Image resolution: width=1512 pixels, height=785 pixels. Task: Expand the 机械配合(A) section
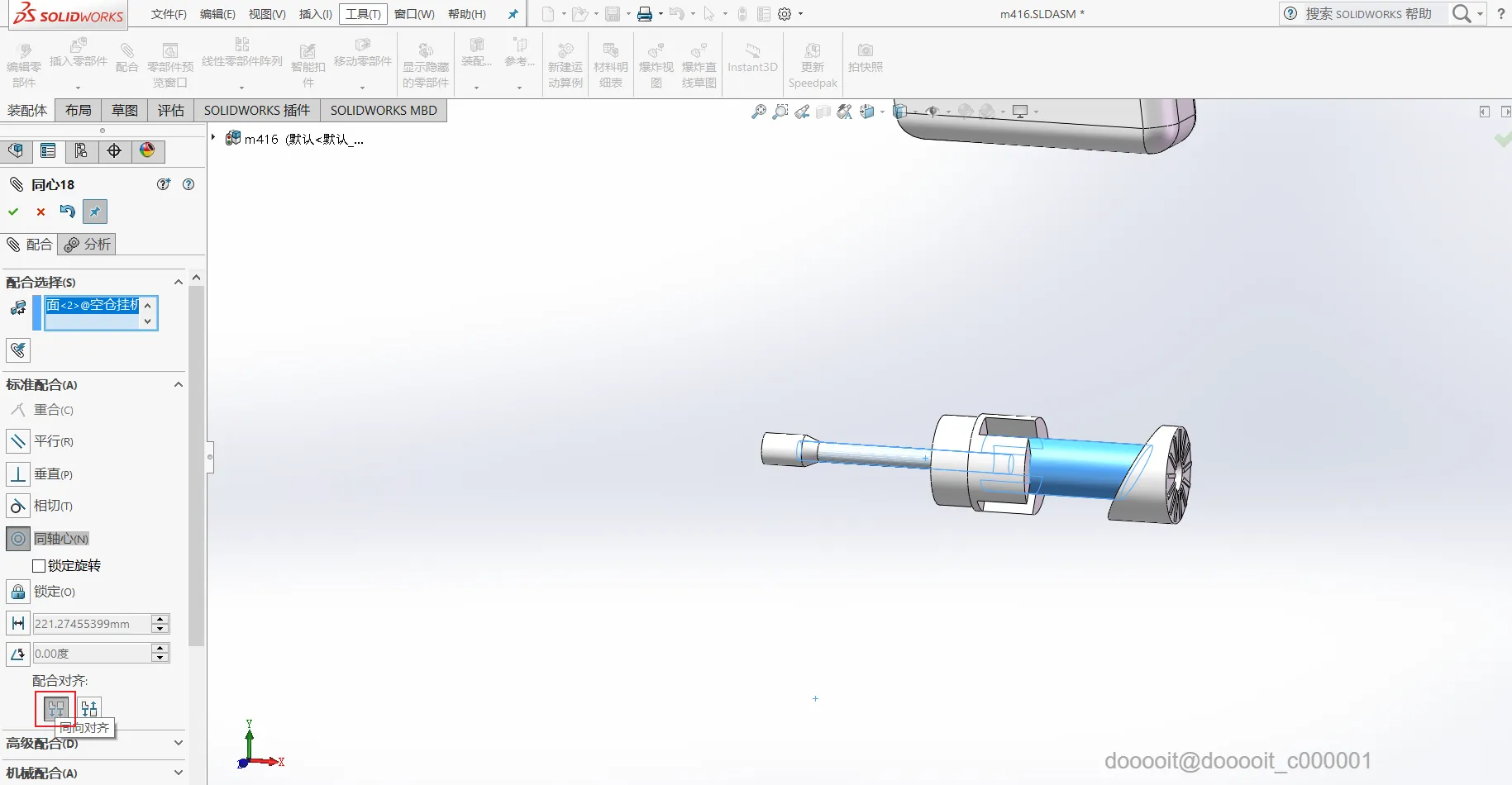[x=179, y=773]
